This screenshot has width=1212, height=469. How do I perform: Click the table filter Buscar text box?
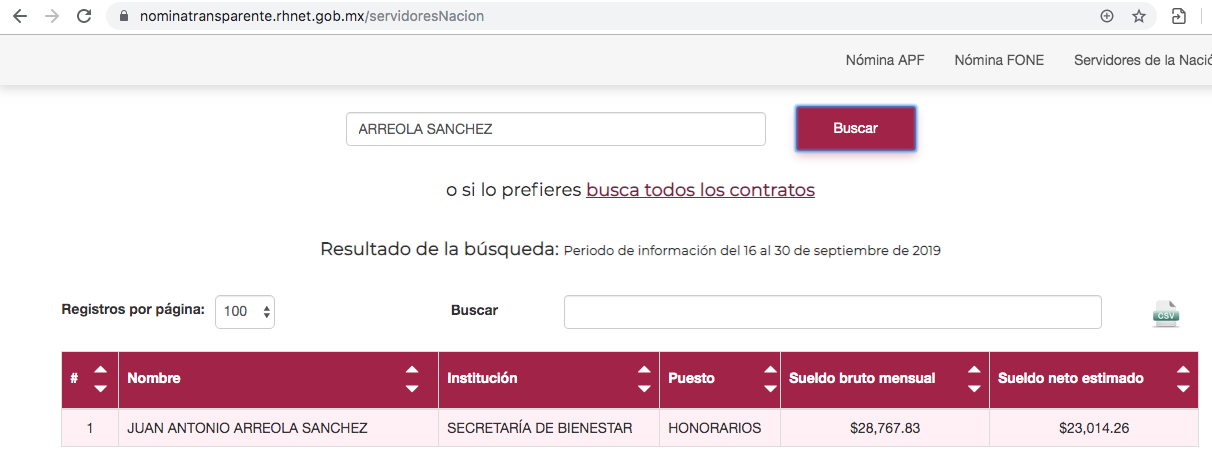pos(833,311)
